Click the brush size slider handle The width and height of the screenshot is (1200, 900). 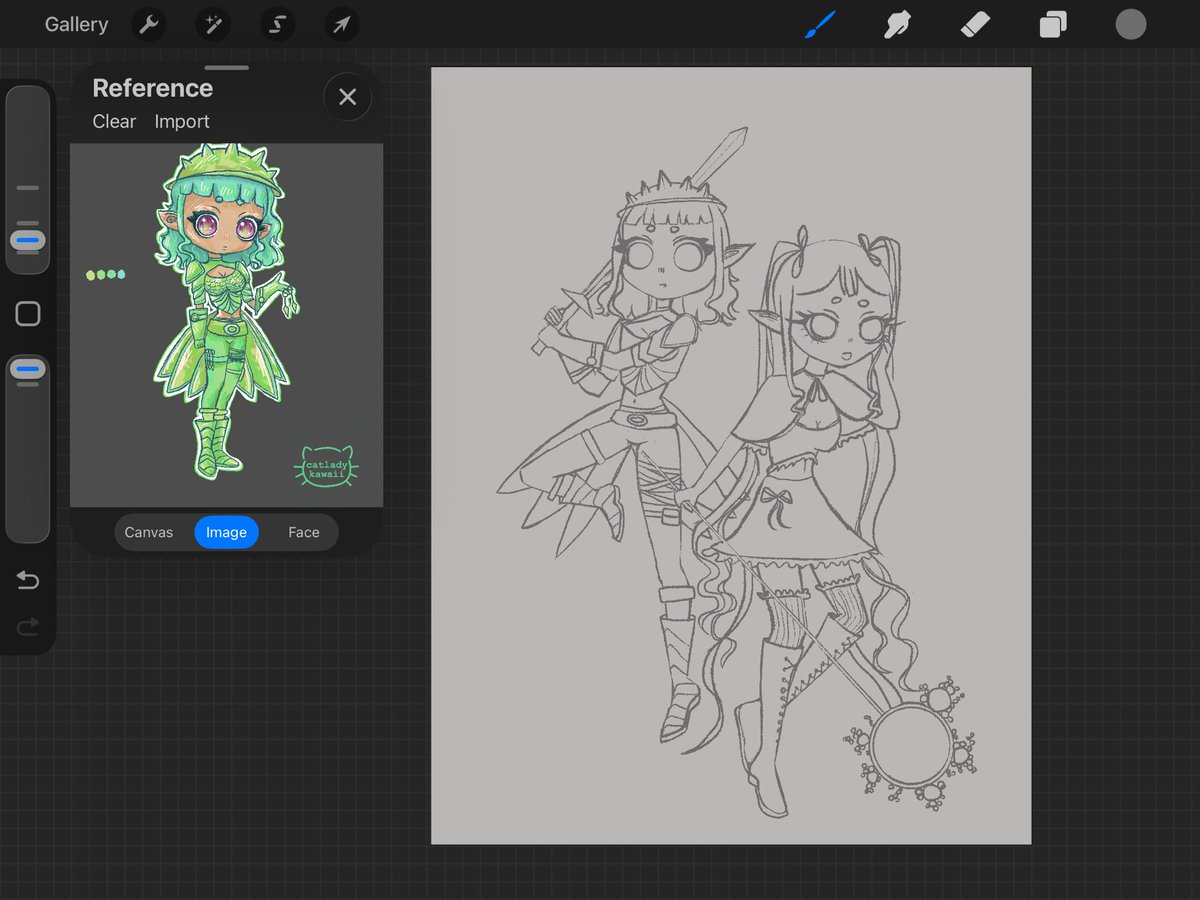28,241
